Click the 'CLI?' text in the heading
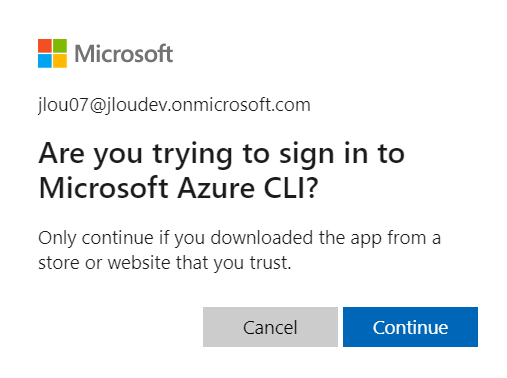The height and width of the screenshot is (378, 507). 291,188
